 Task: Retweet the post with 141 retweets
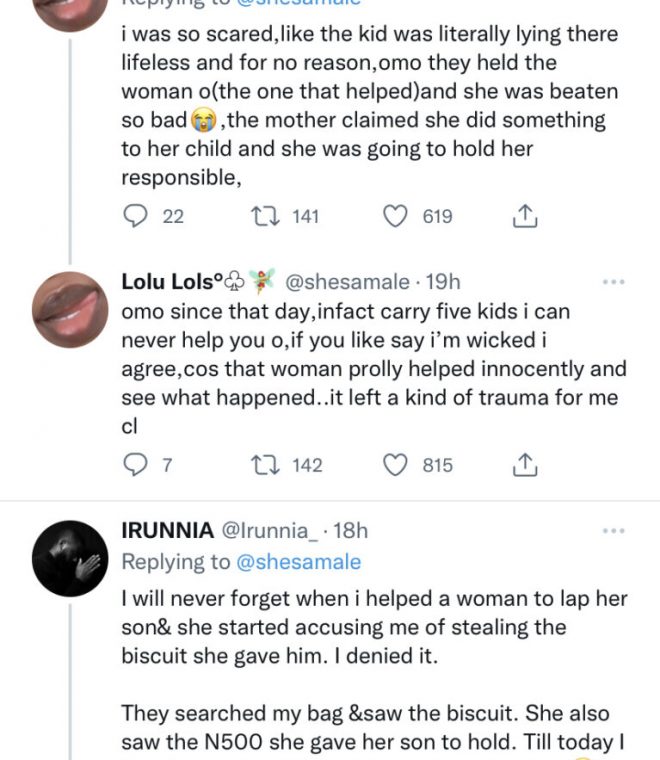pyautogui.click(x=258, y=216)
